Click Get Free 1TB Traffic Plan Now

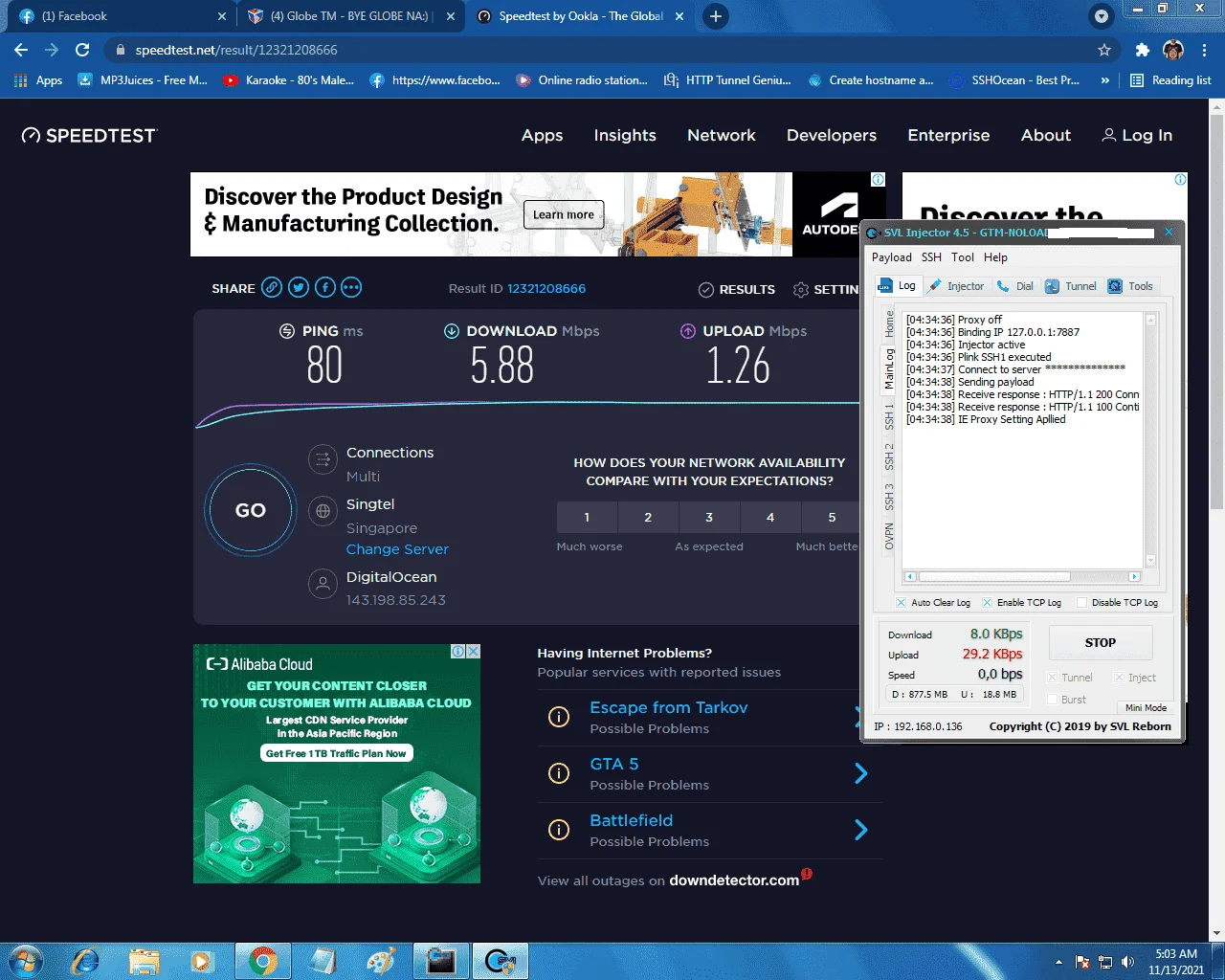(336, 753)
